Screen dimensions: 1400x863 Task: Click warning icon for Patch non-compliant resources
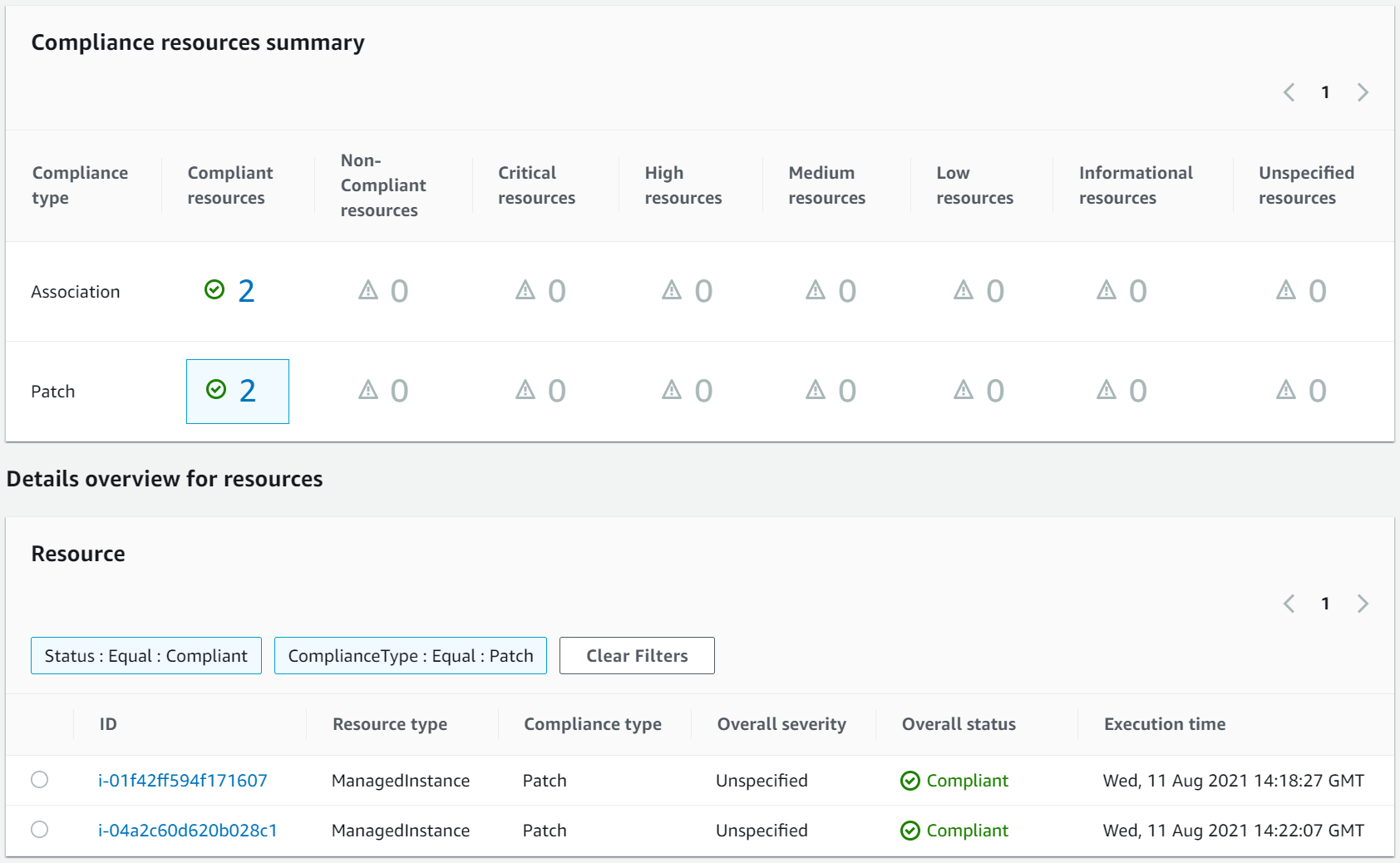click(x=368, y=389)
